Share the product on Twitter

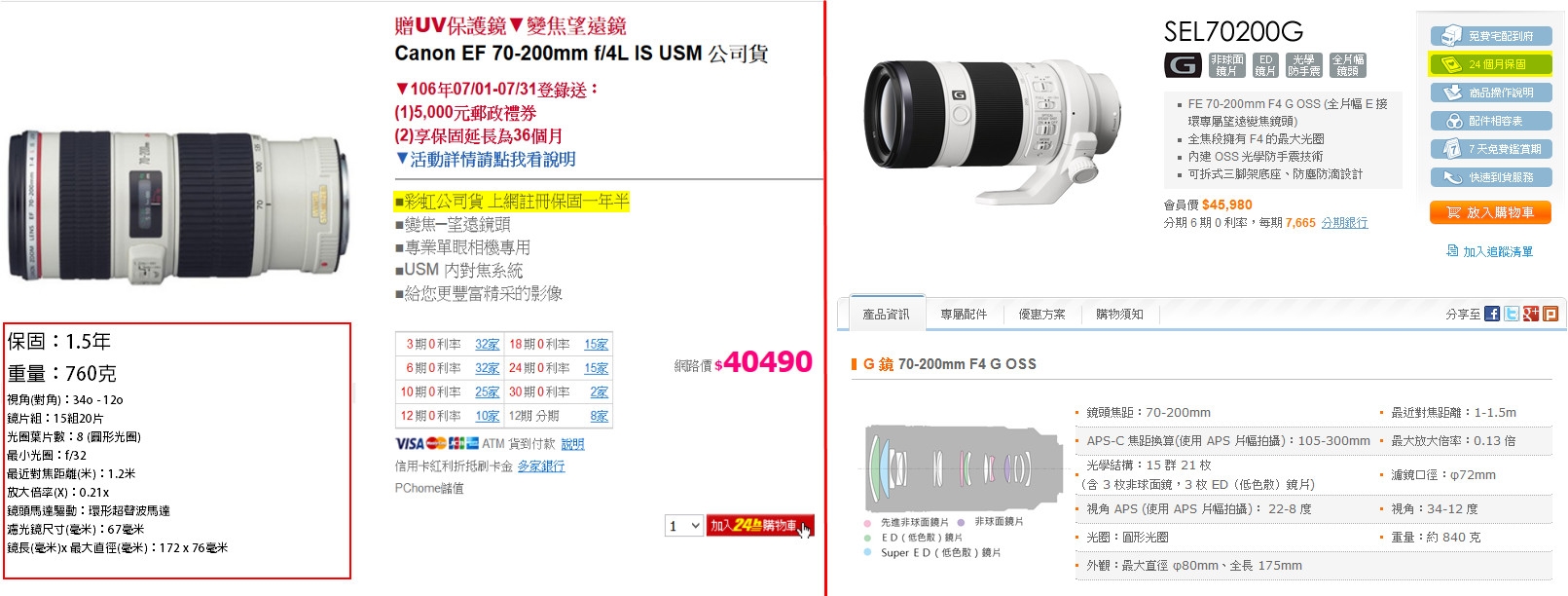coord(1512,314)
